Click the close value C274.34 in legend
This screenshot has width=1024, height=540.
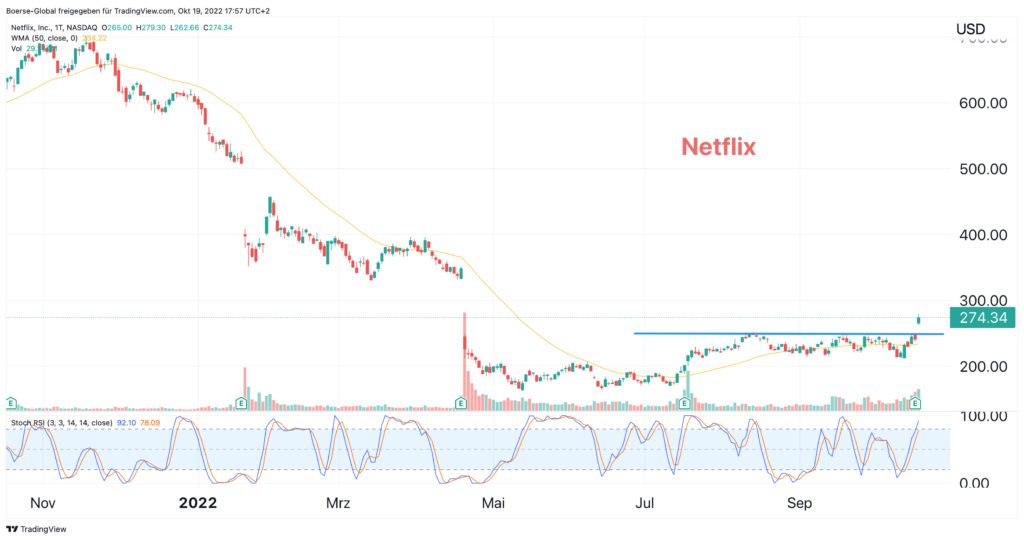218,27
